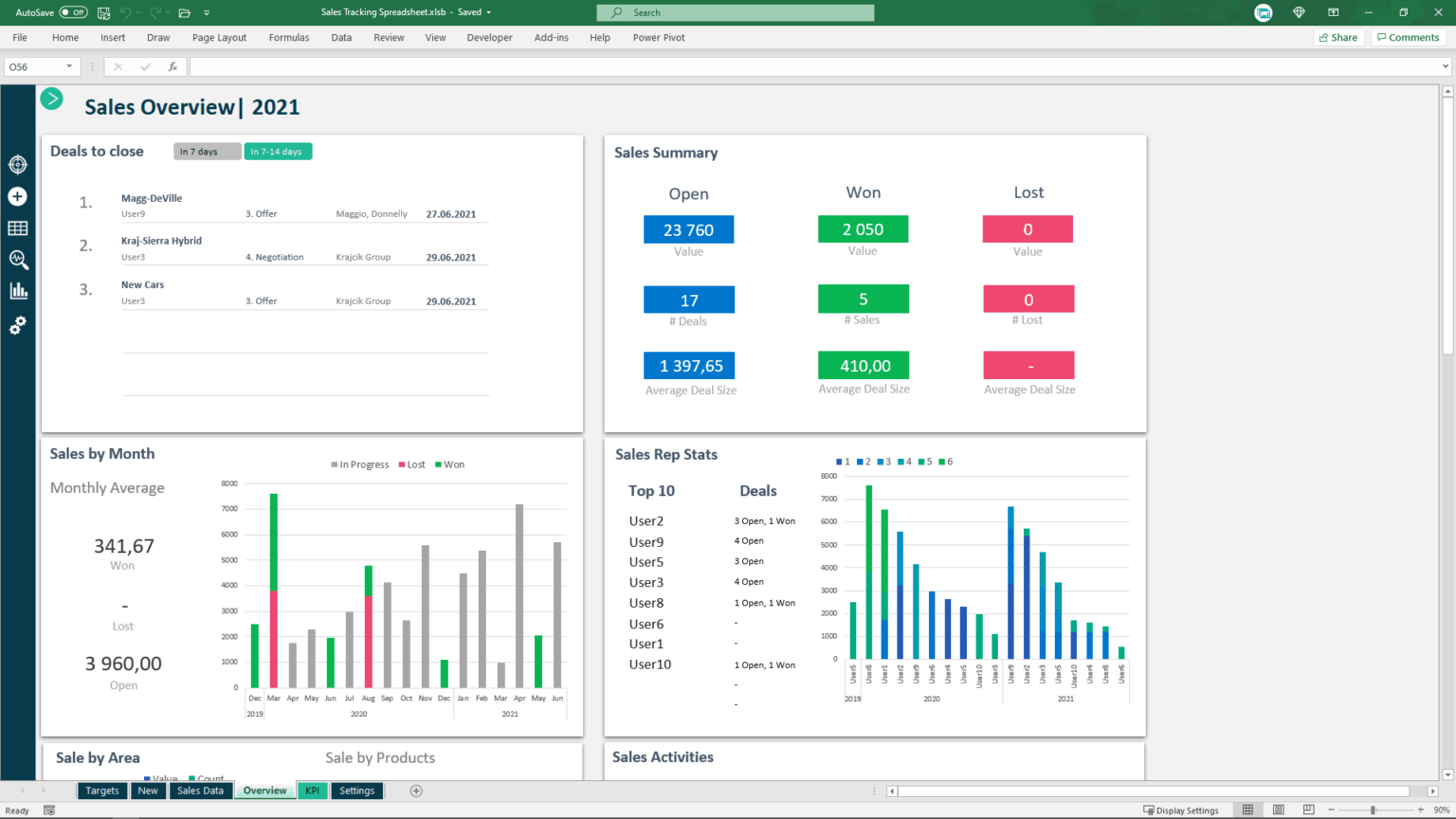Select the target/crosshair sidebar icon
This screenshot has height=819, width=1456.
coord(17,164)
